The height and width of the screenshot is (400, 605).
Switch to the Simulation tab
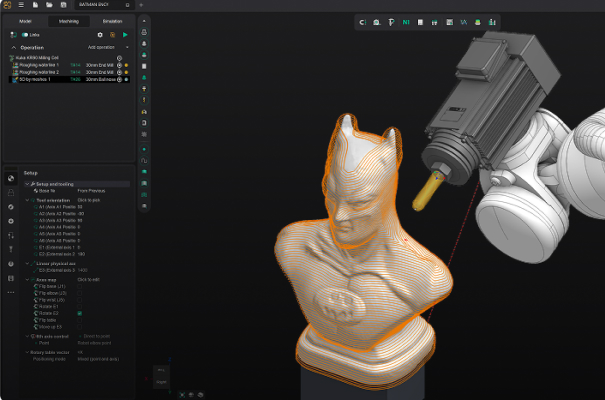pos(112,21)
